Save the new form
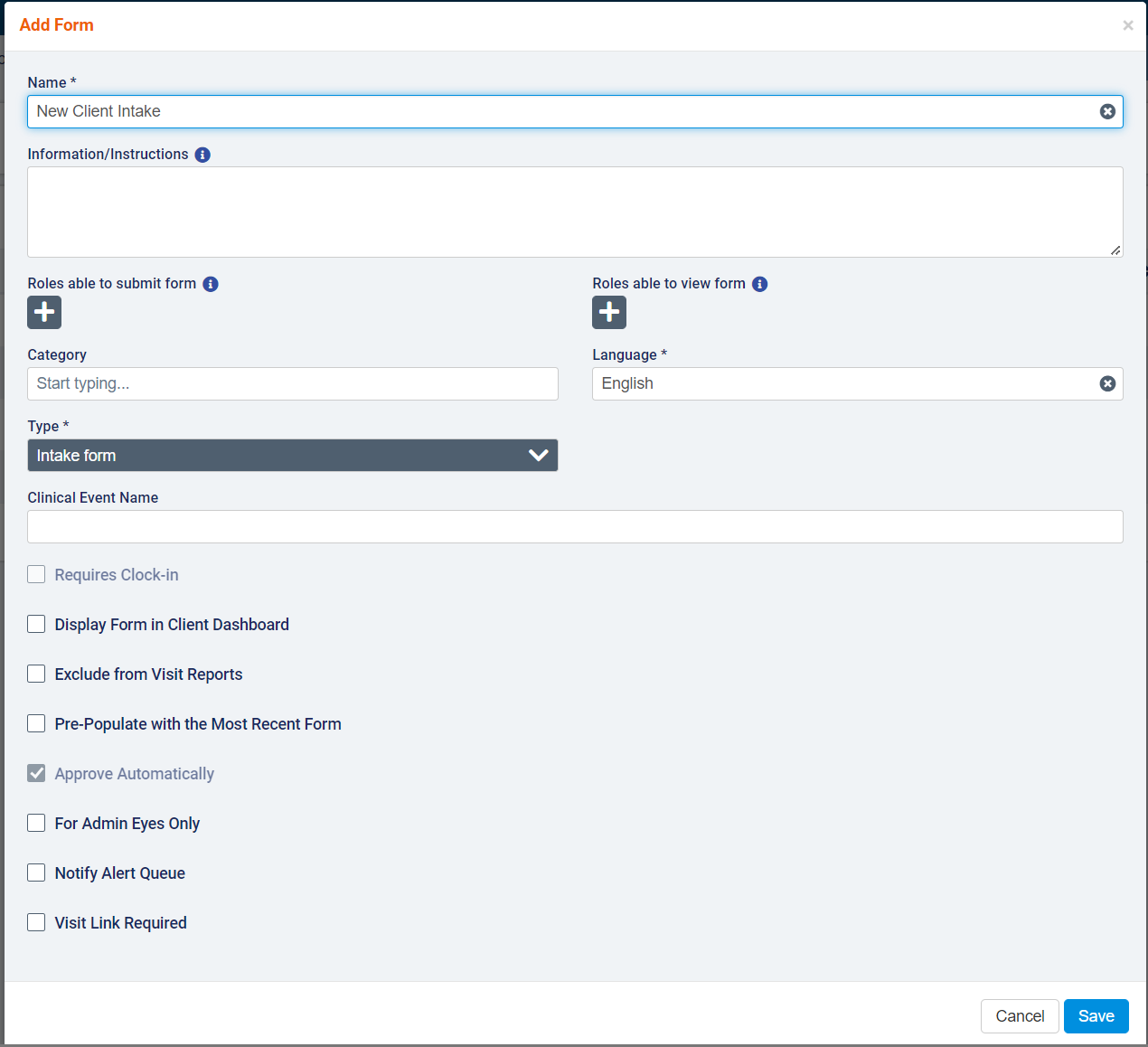Screen dimensions: 1148x1047 [1096, 1016]
